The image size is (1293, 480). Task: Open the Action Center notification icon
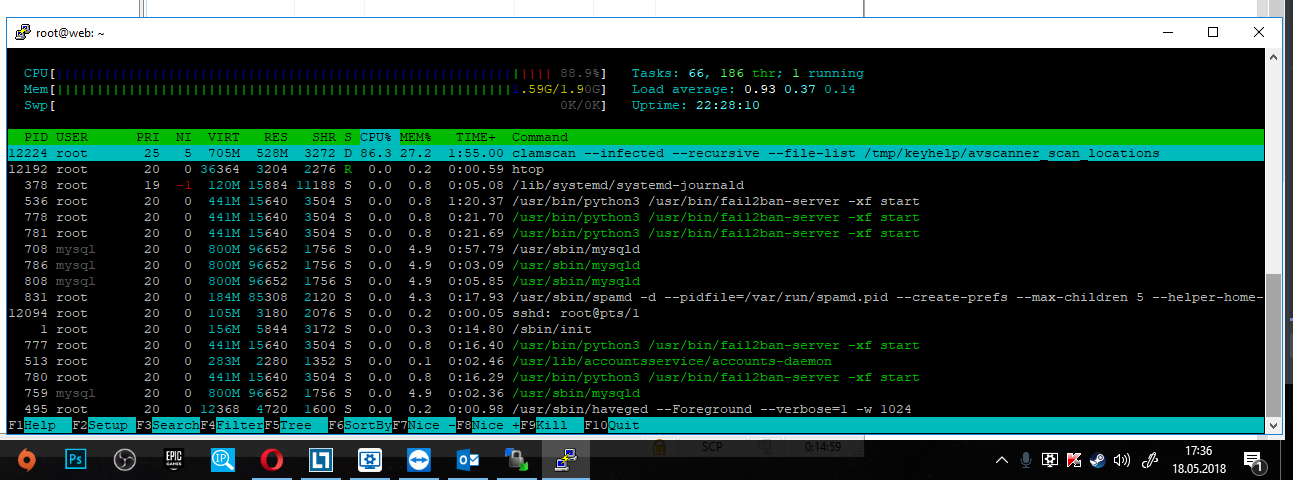click(x=1252, y=461)
